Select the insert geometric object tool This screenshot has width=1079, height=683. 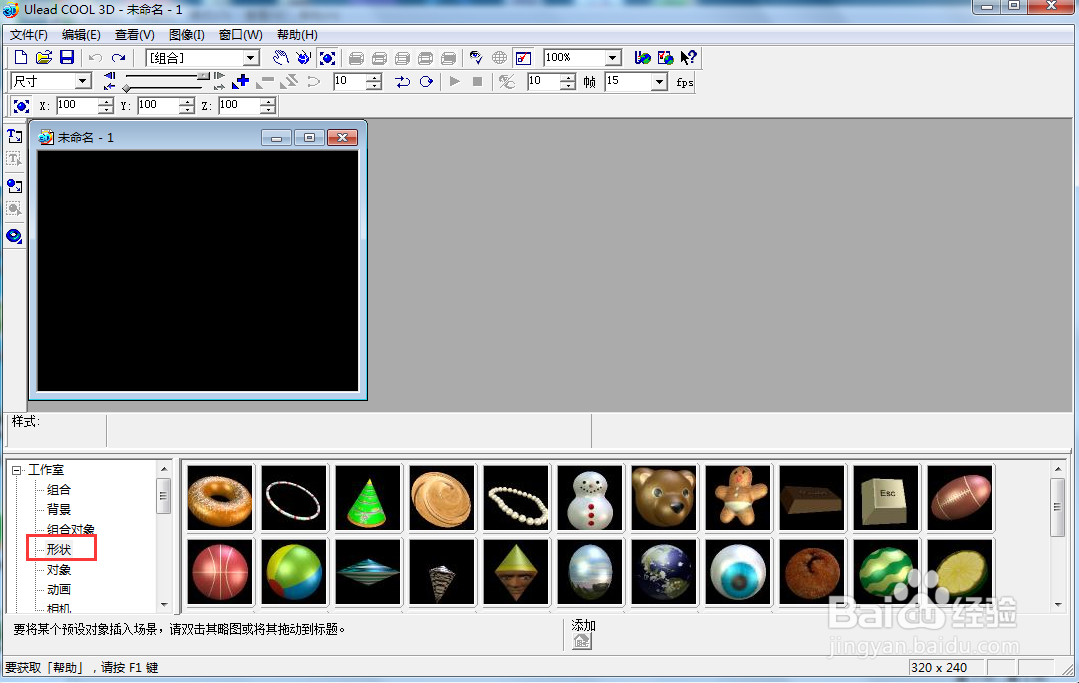click(x=14, y=237)
